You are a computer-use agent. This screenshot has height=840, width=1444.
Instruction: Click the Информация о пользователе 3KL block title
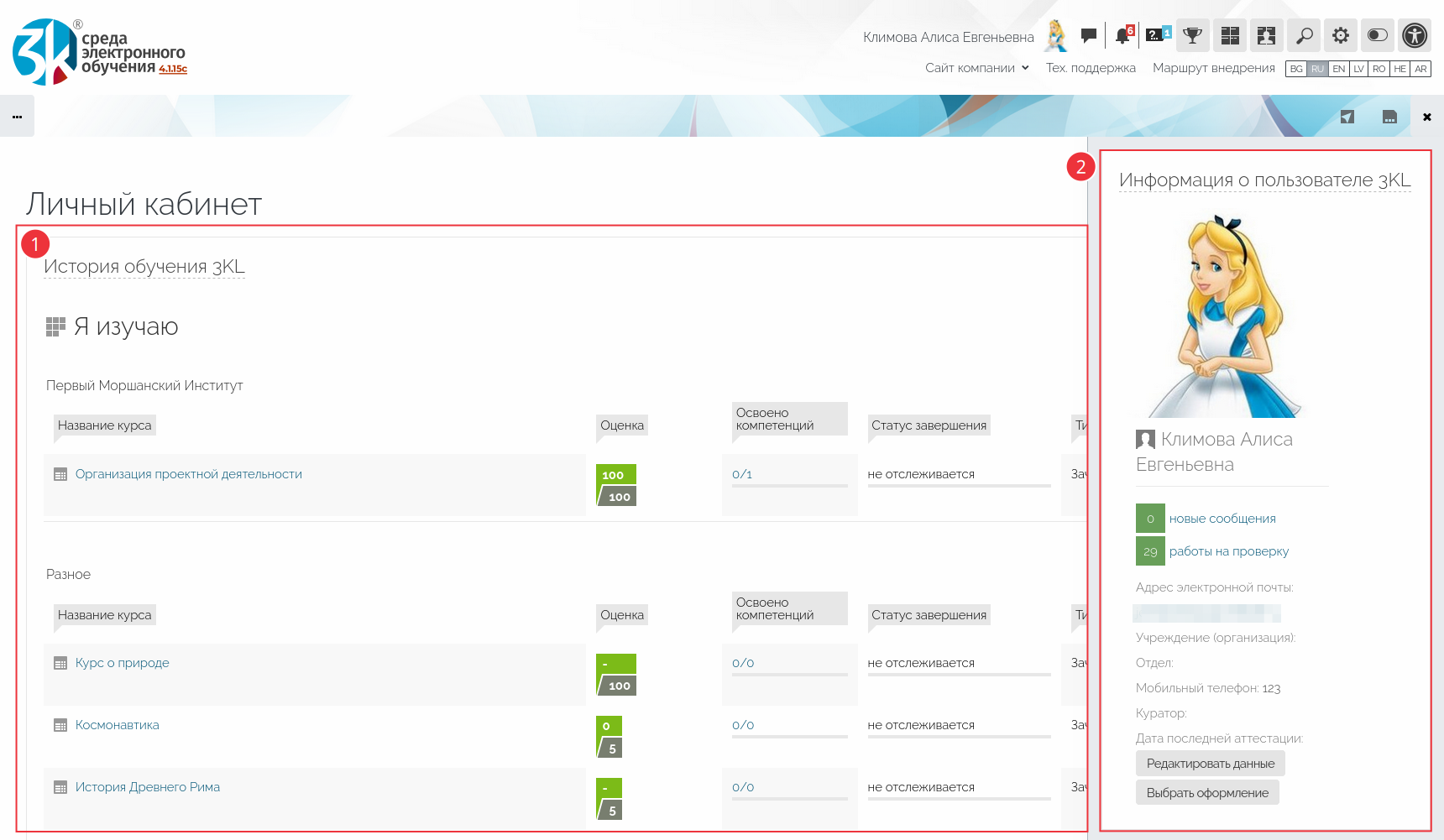[x=1264, y=180]
